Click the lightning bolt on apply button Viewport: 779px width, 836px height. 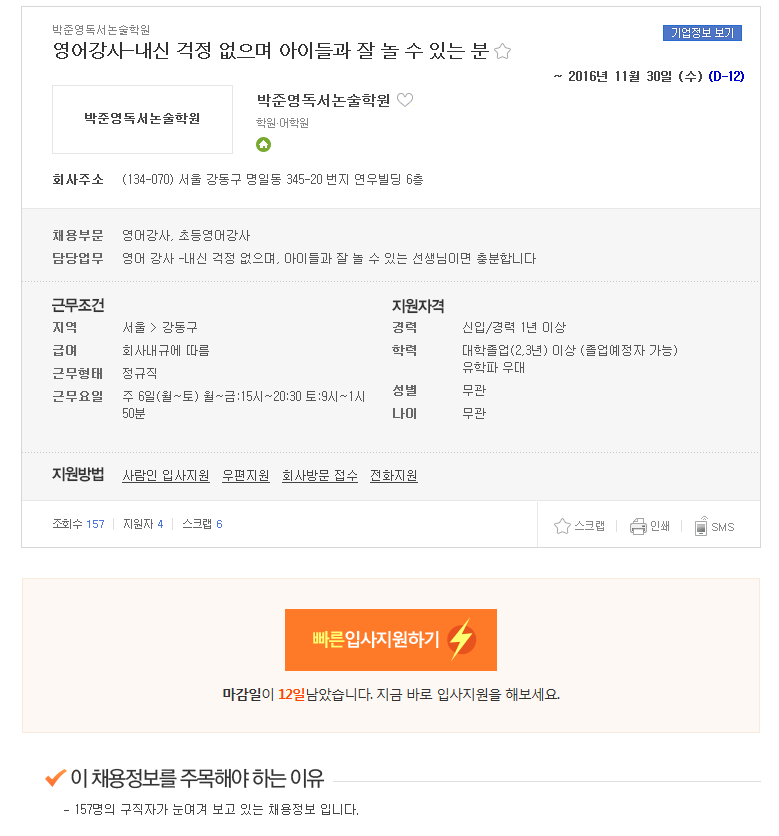pos(461,639)
